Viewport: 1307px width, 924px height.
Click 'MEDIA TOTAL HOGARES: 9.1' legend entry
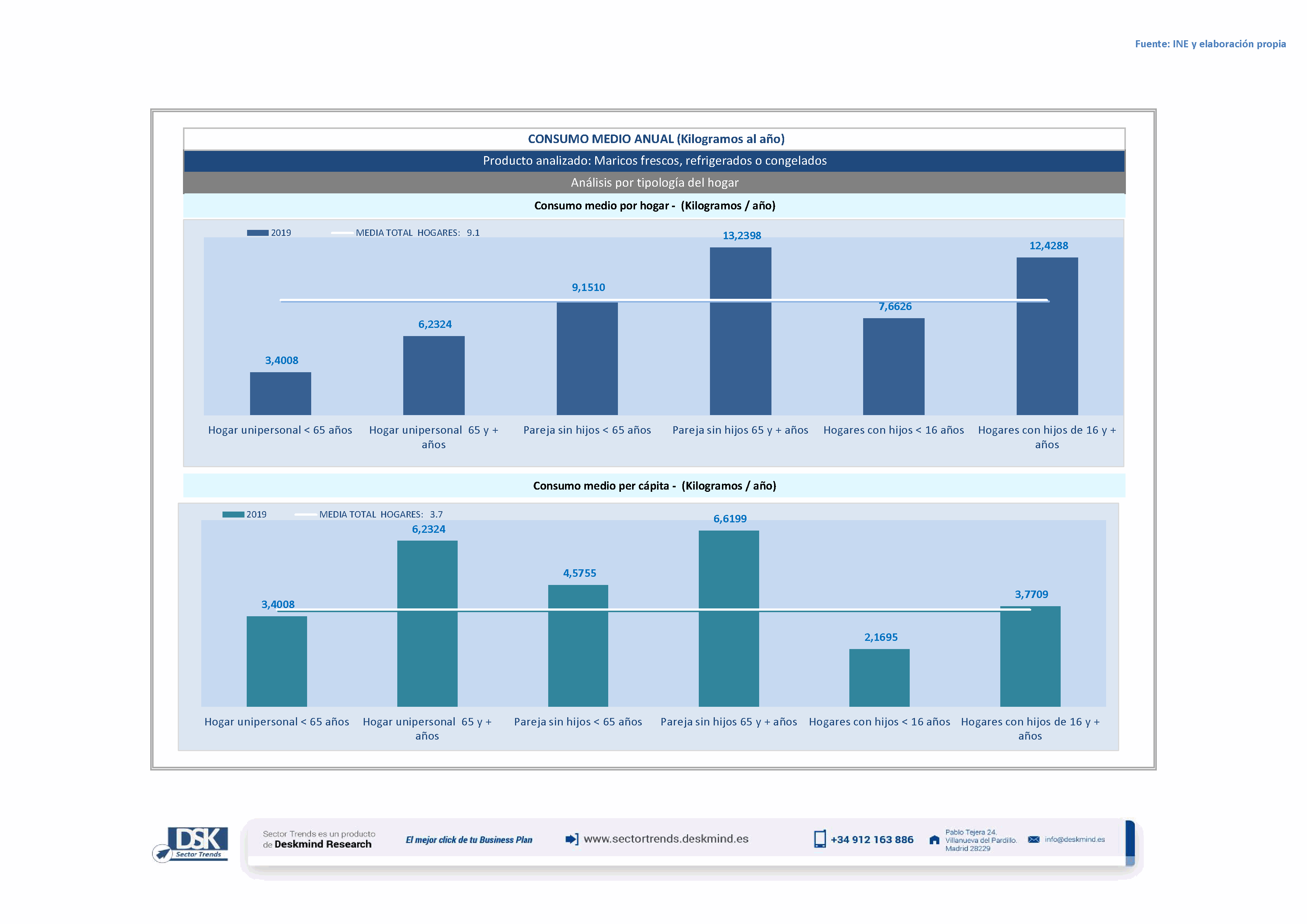coord(417,233)
